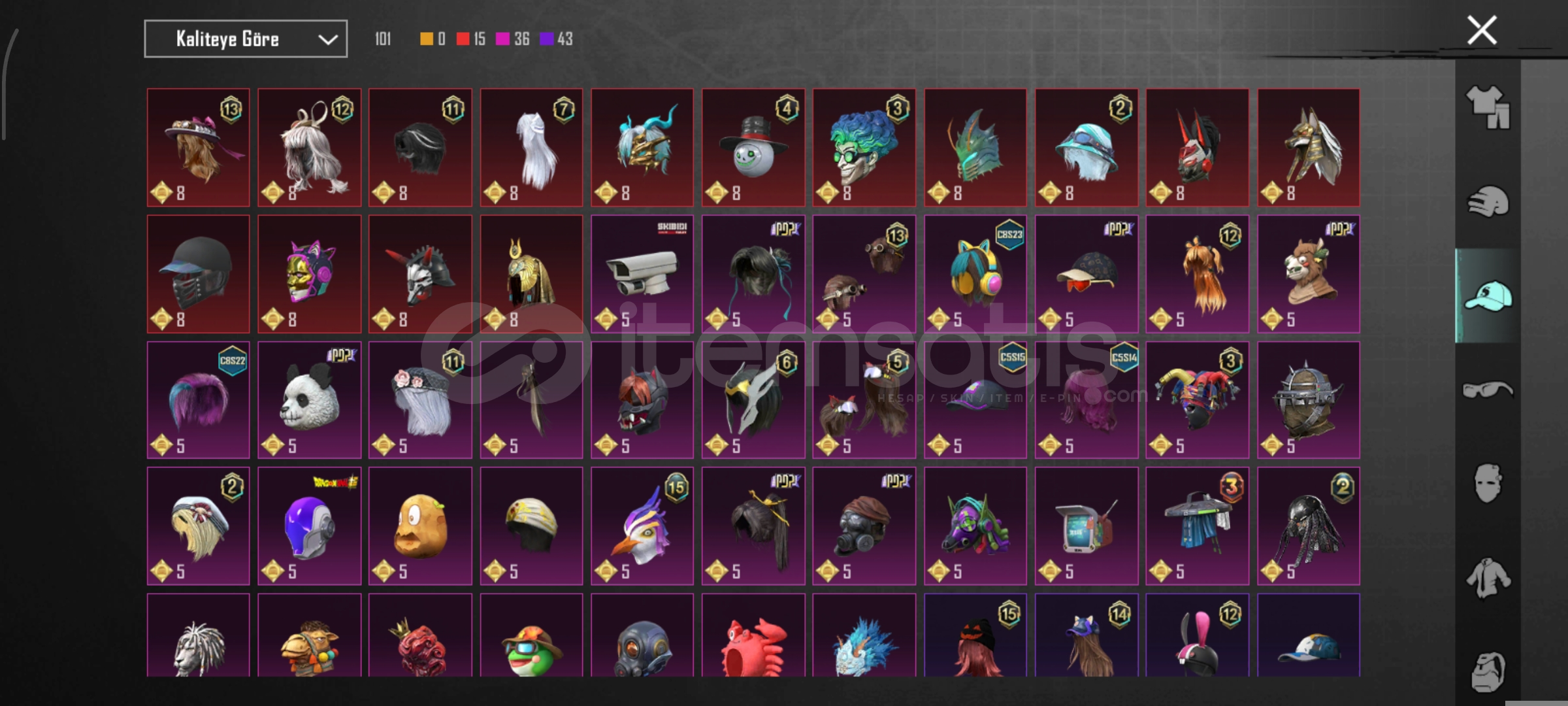1568x706 pixels.
Task: Open the Kaliteye Göre sort dropdown
Action: click(246, 39)
